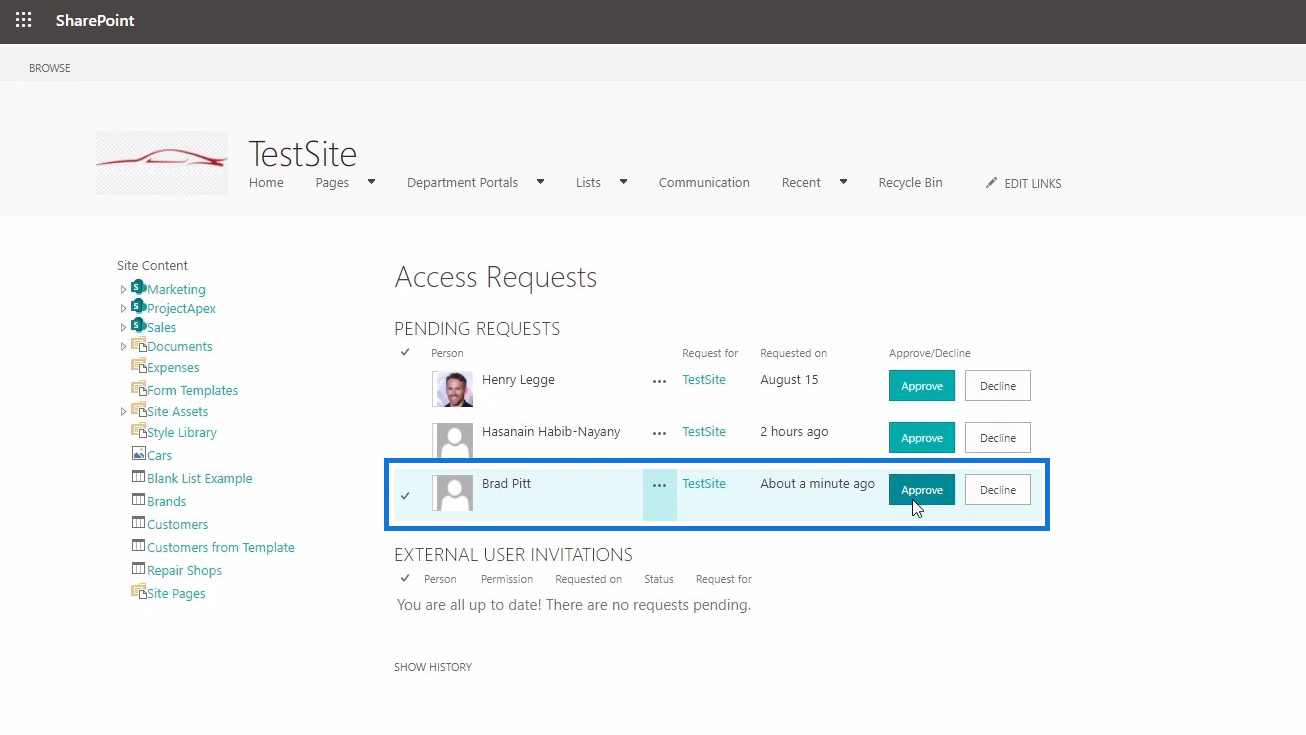Image resolution: width=1306 pixels, height=735 pixels.
Task: Click the TestSite car logo image
Action: [x=162, y=162]
